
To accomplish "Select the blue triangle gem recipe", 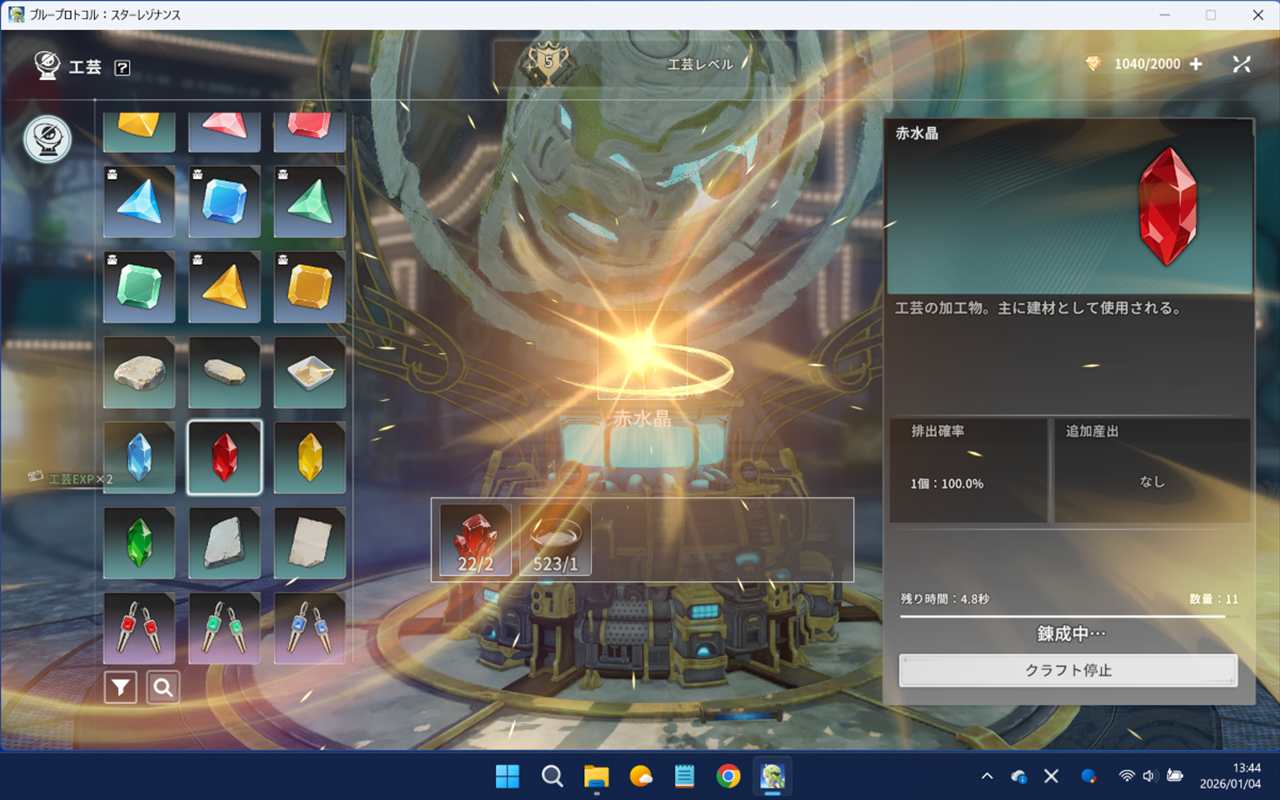I will tap(139, 202).
